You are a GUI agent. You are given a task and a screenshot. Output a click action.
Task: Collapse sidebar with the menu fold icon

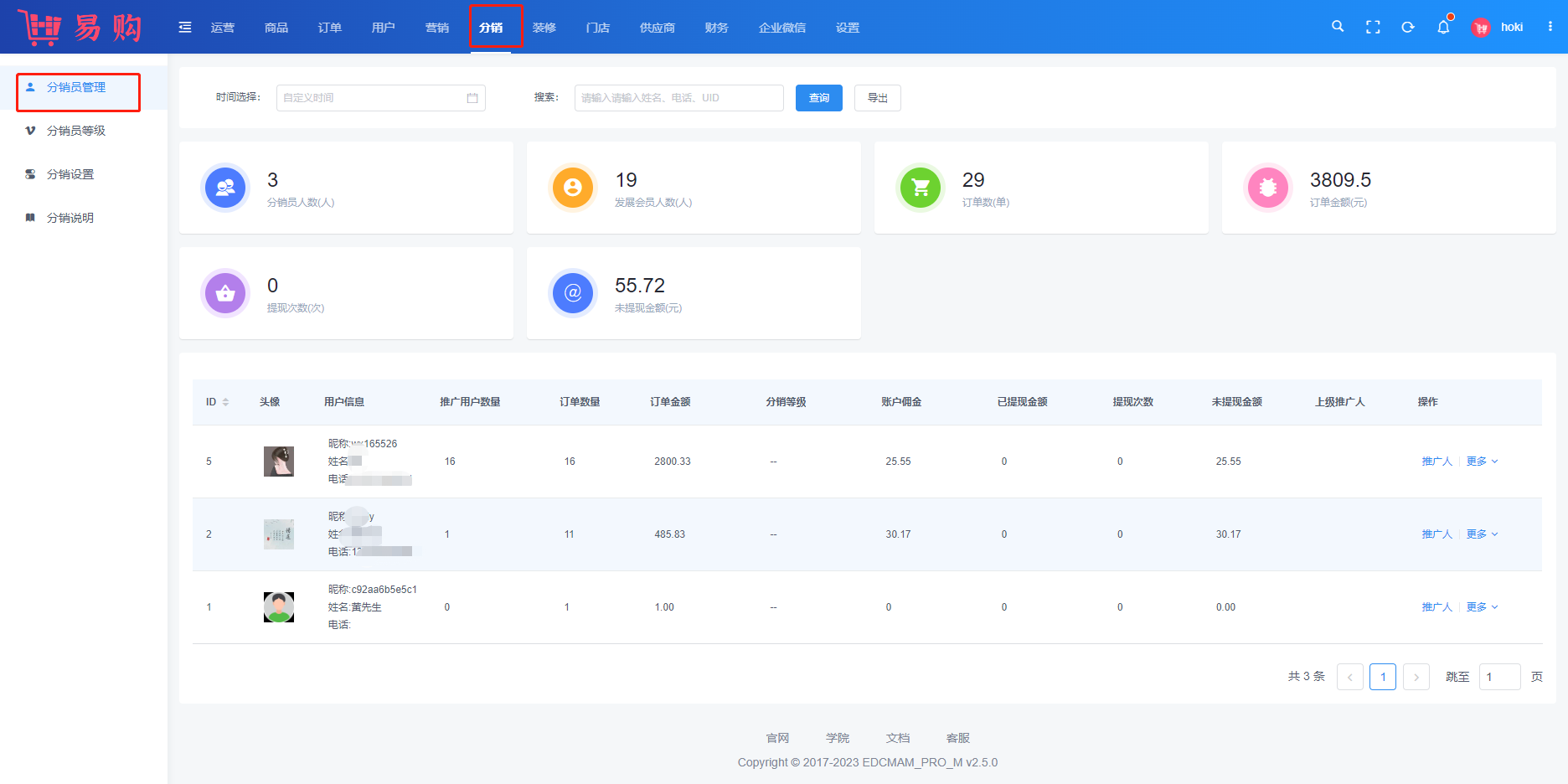click(185, 28)
